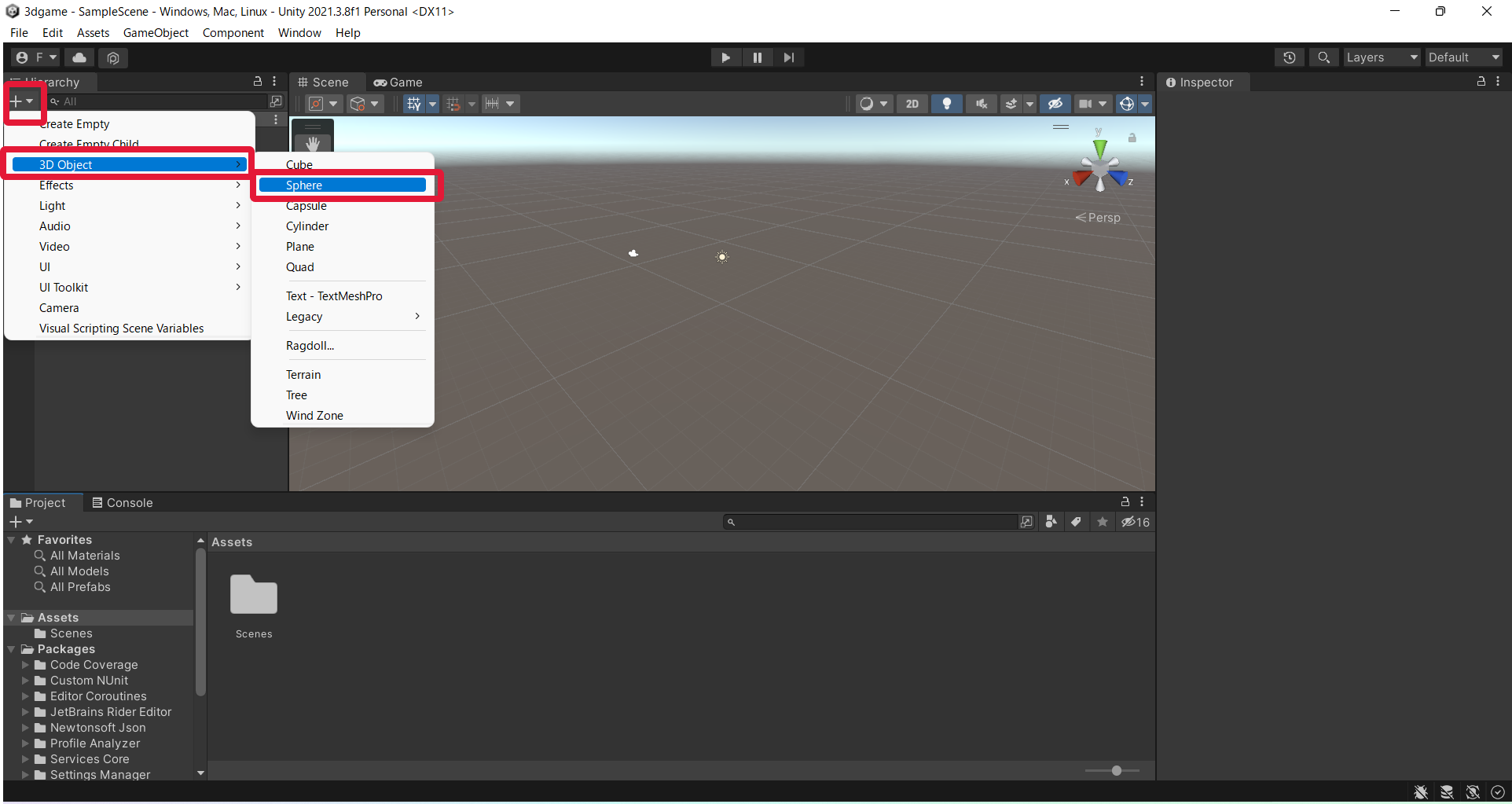
Task: Open the search icon in the top toolbar
Action: coord(1323,57)
